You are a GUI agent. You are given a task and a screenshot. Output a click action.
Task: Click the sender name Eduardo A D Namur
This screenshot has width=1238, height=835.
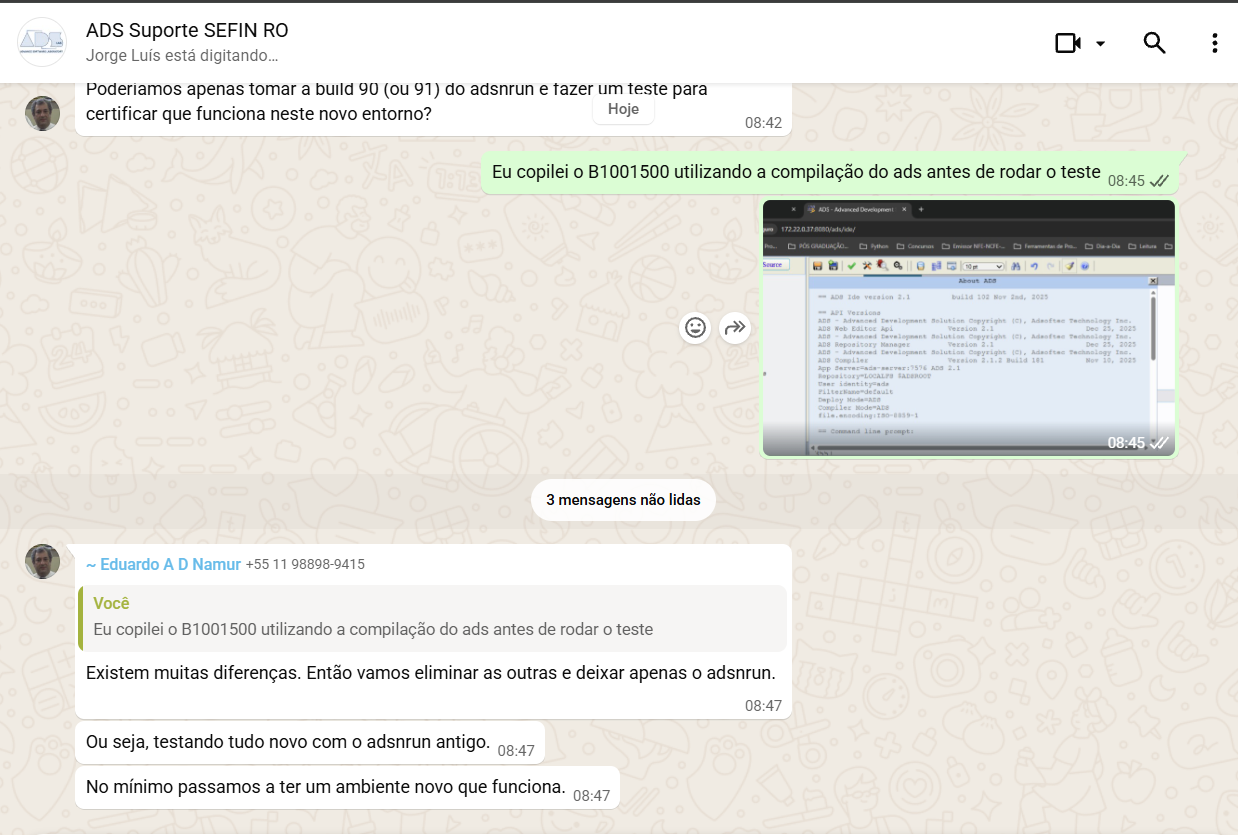(163, 564)
